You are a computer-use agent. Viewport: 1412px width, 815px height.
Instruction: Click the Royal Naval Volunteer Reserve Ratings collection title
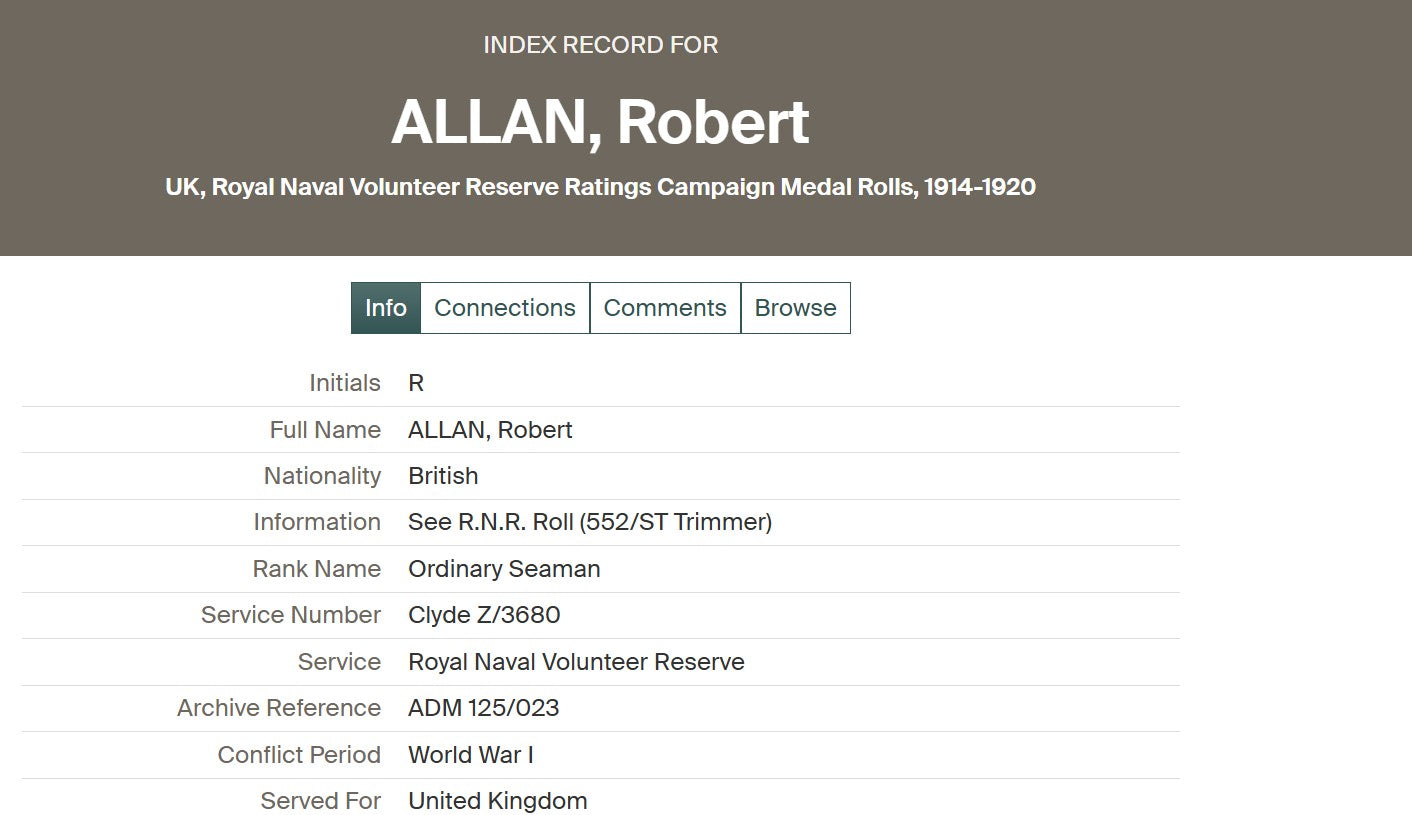(600, 187)
